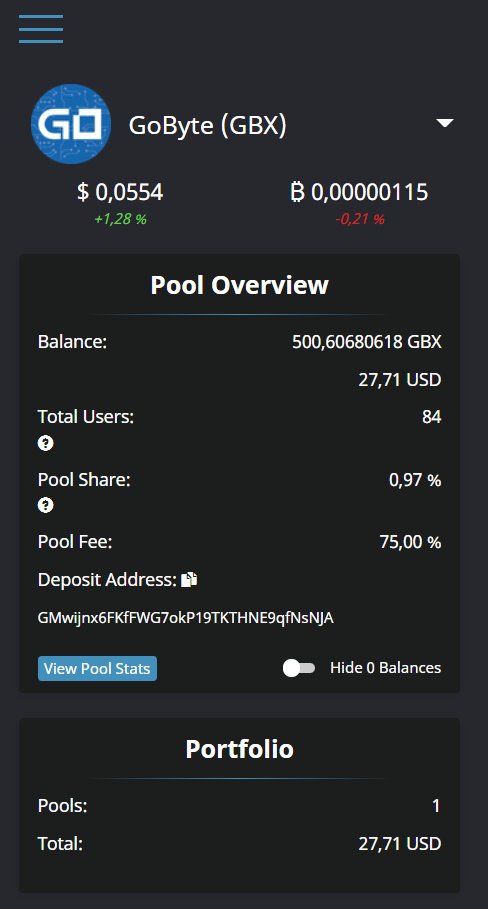Click the GoByte coin logo

71,124
